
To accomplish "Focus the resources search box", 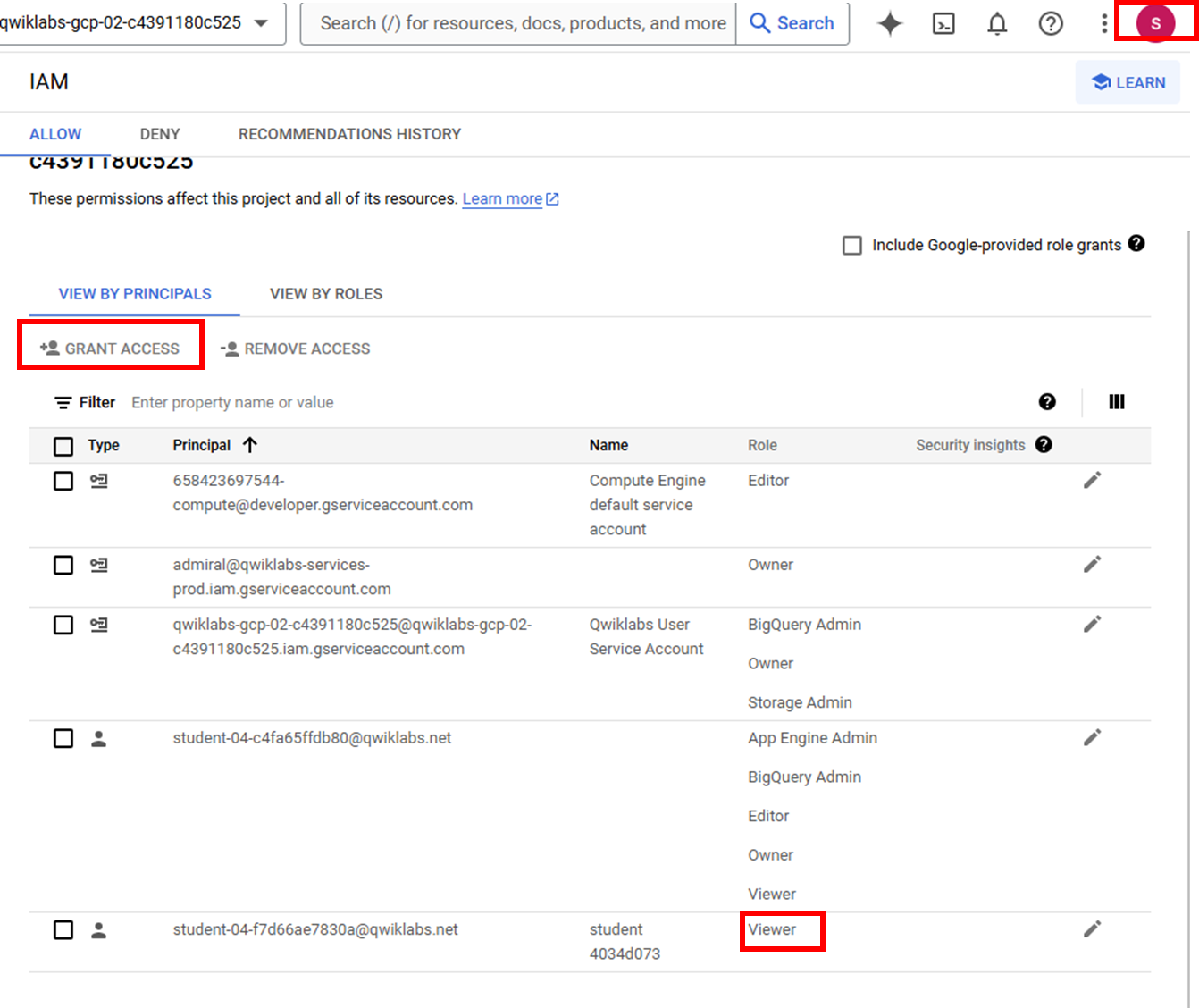I will 519,23.
